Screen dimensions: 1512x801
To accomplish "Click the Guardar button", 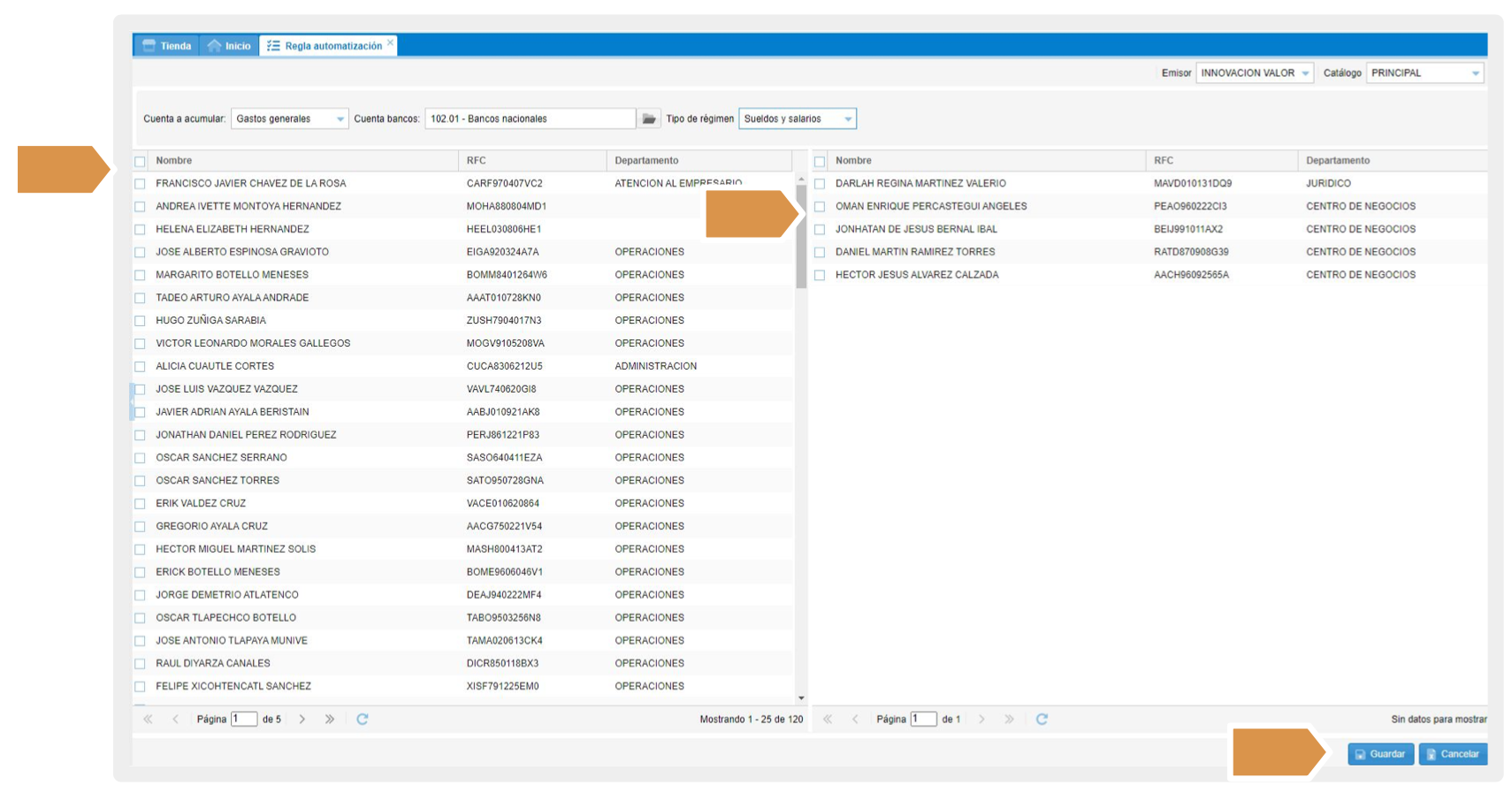I will (x=1379, y=754).
